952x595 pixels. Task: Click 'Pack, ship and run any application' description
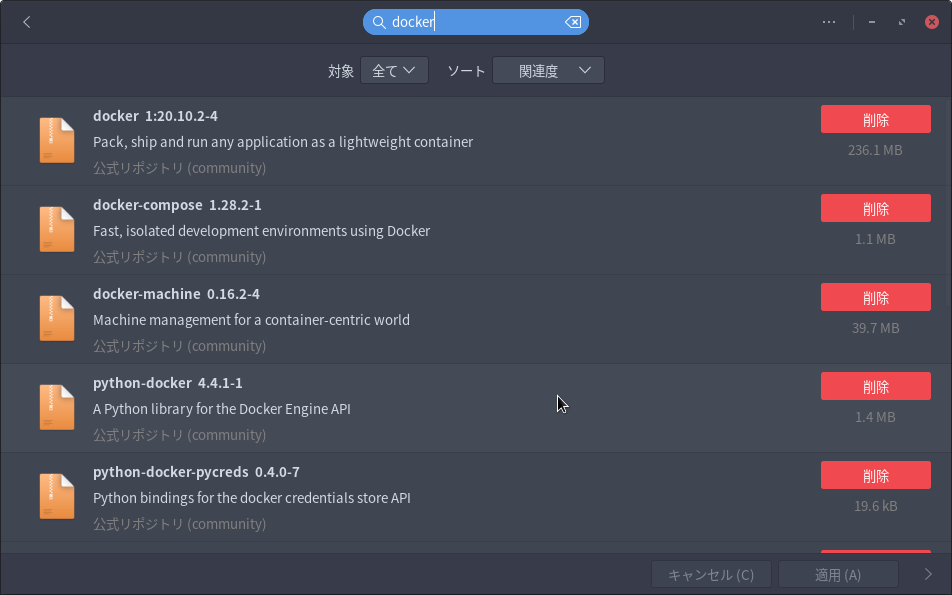pyautogui.click(x=283, y=142)
